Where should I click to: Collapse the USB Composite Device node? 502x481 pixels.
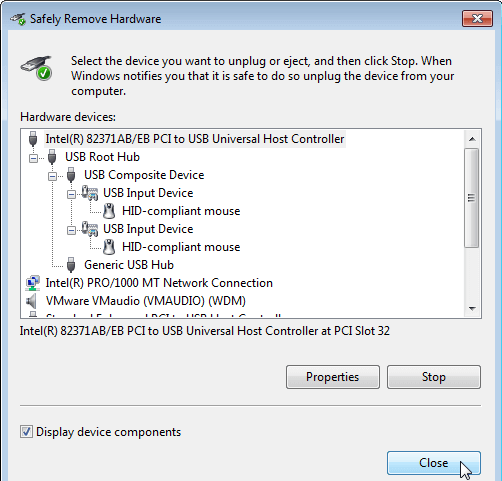(x=52, y=176)
